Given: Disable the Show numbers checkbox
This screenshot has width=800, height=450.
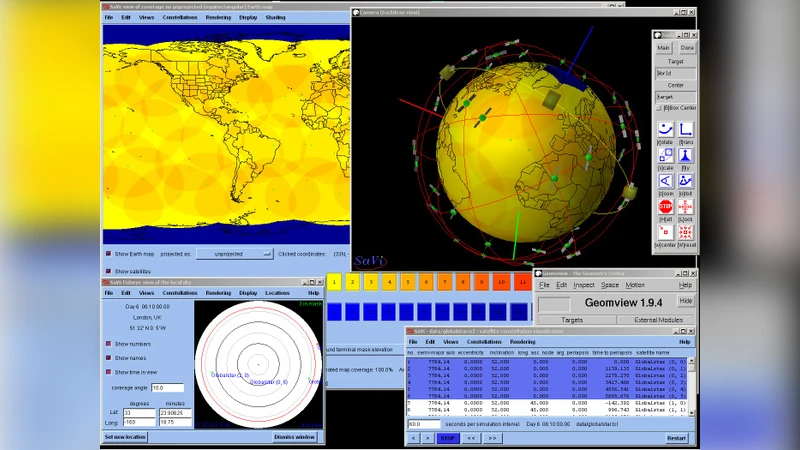Looking at the screenshot, I should click(109, 344).
